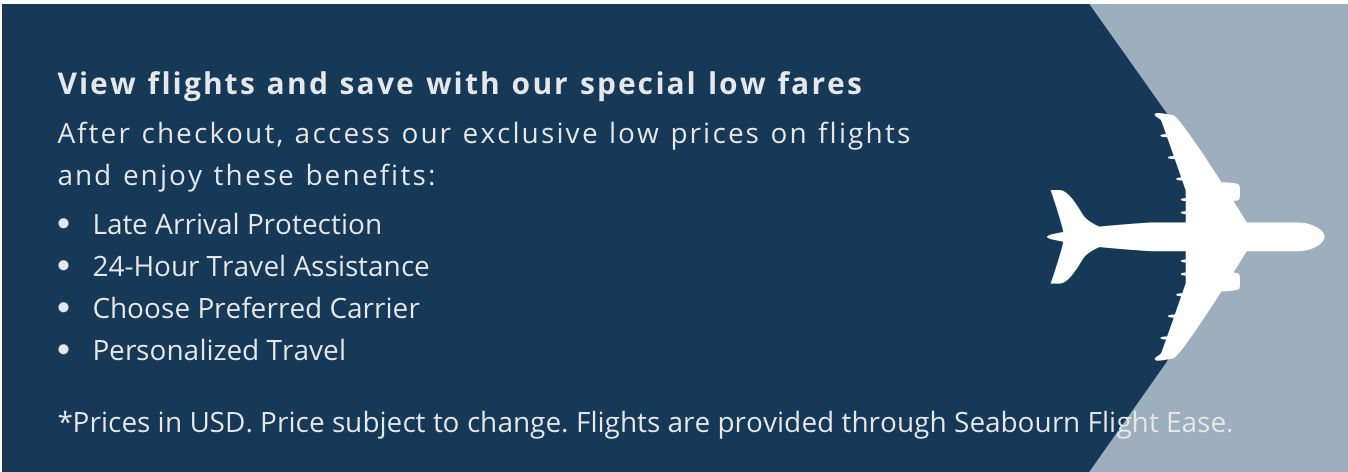This screenshot has height=472, width=1348.
Task: Click the bullet beside Personalized Travel
Action: point(65,351)
